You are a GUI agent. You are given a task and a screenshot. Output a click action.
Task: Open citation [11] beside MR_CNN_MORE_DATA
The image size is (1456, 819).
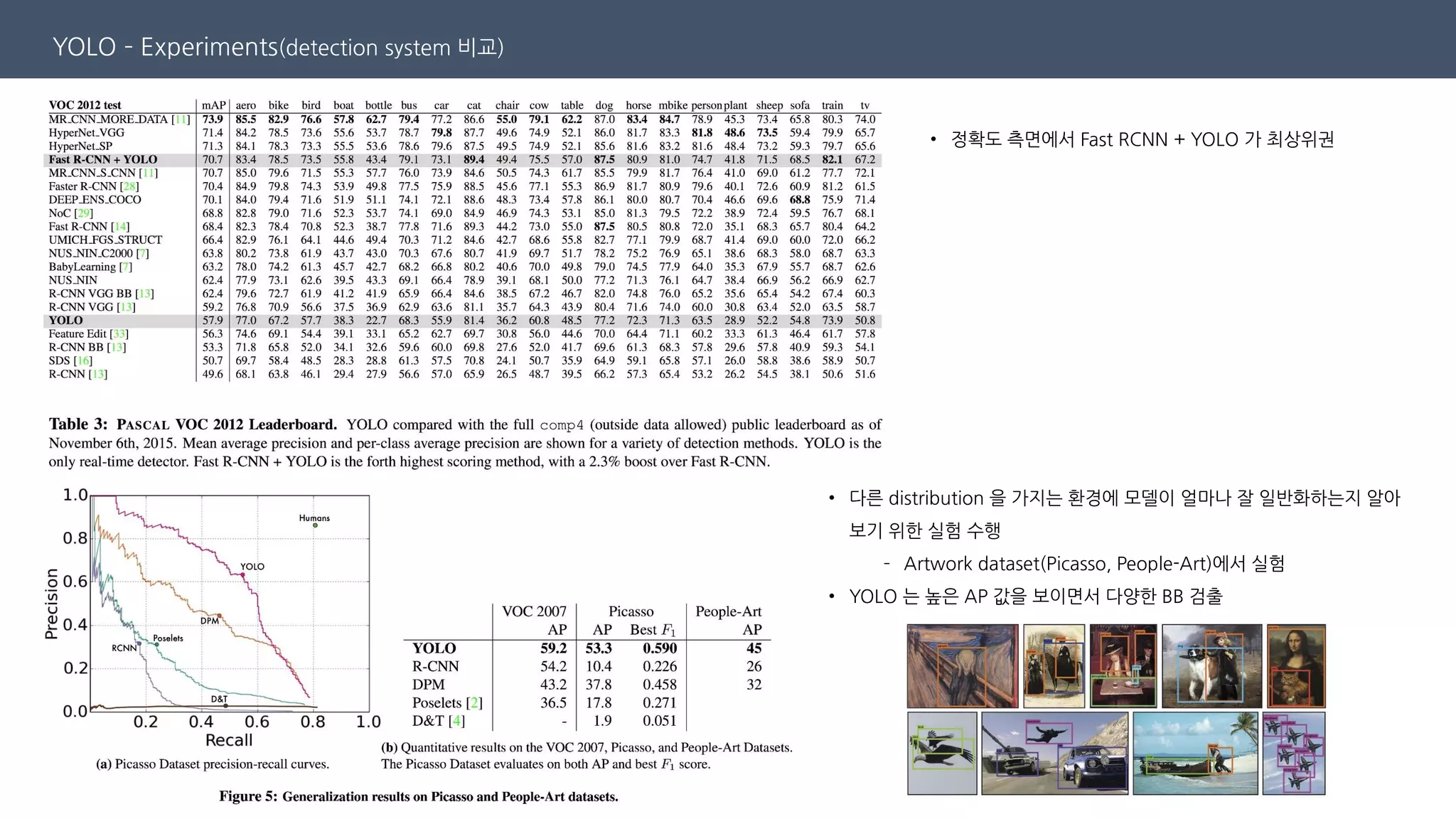tap(182, 119)
